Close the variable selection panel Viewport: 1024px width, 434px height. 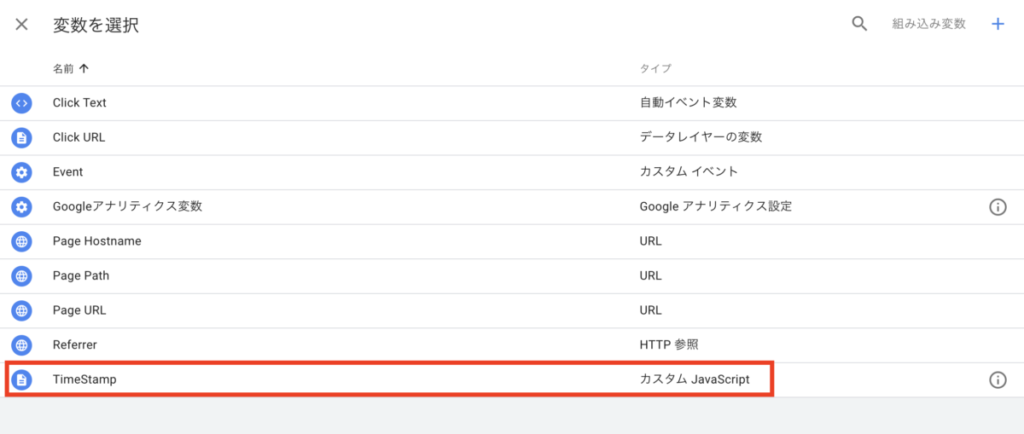click(22, 24)
